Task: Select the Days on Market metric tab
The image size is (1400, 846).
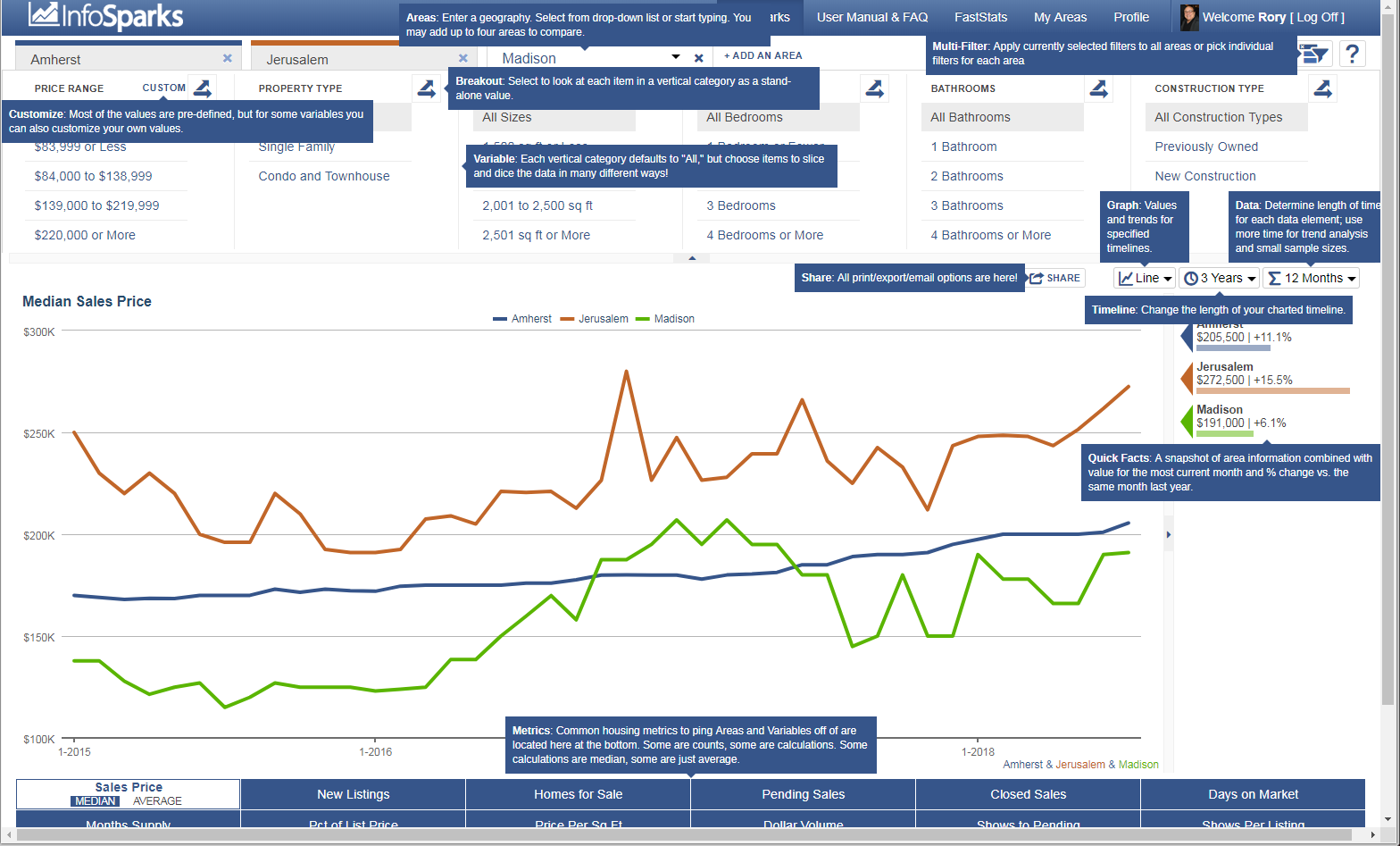Action: point(1253,794)
